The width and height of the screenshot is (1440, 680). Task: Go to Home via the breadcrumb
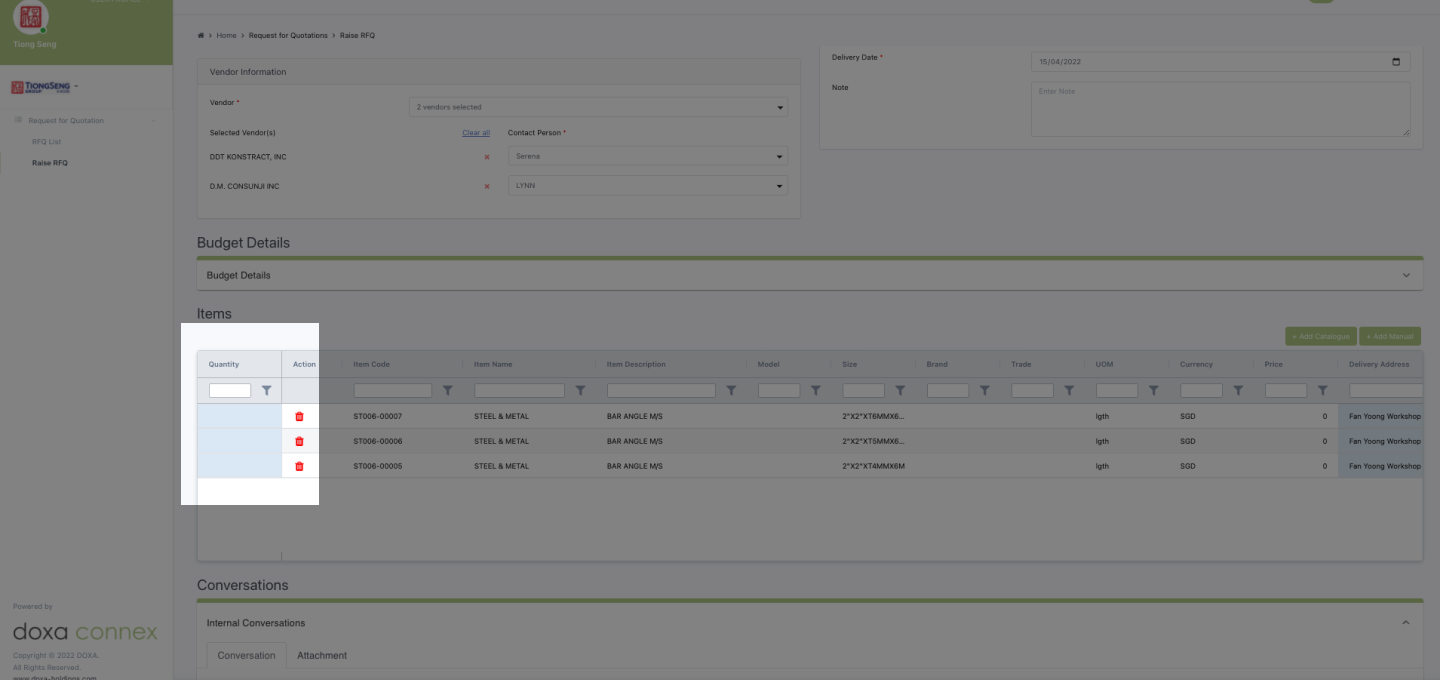point(226,35)
